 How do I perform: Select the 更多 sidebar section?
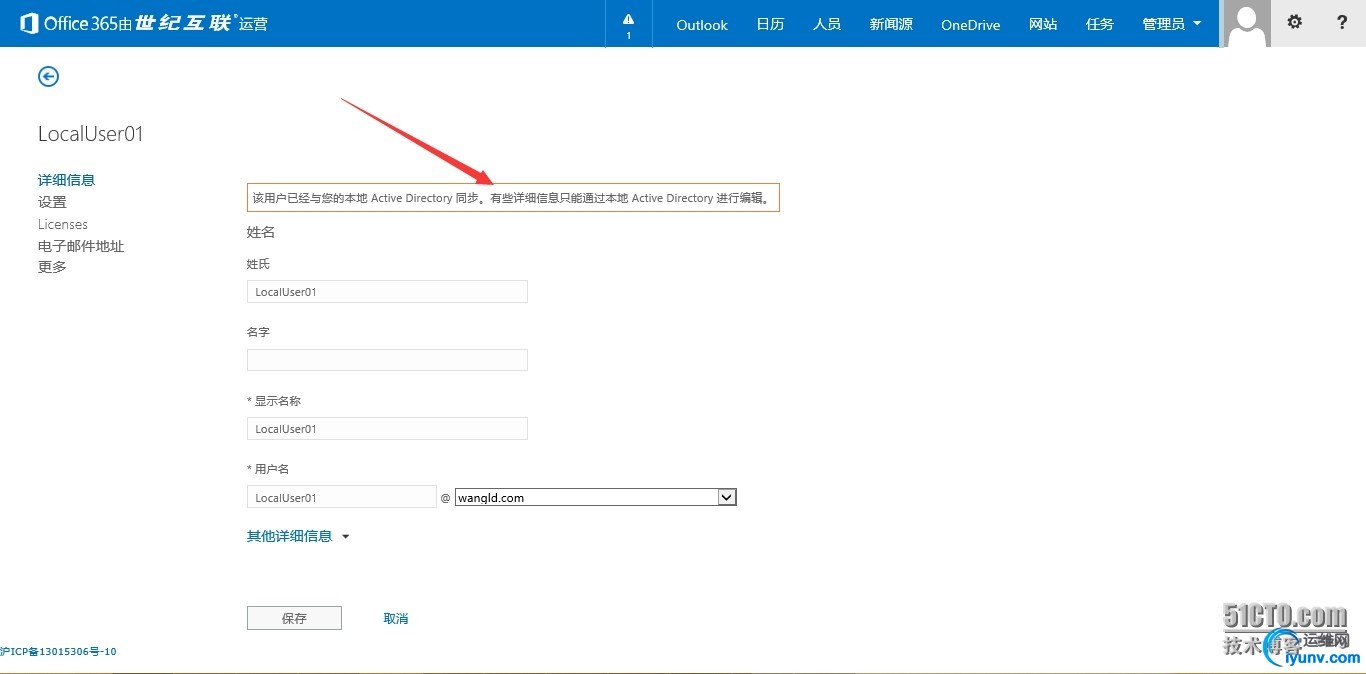click(x=52, y=267)
